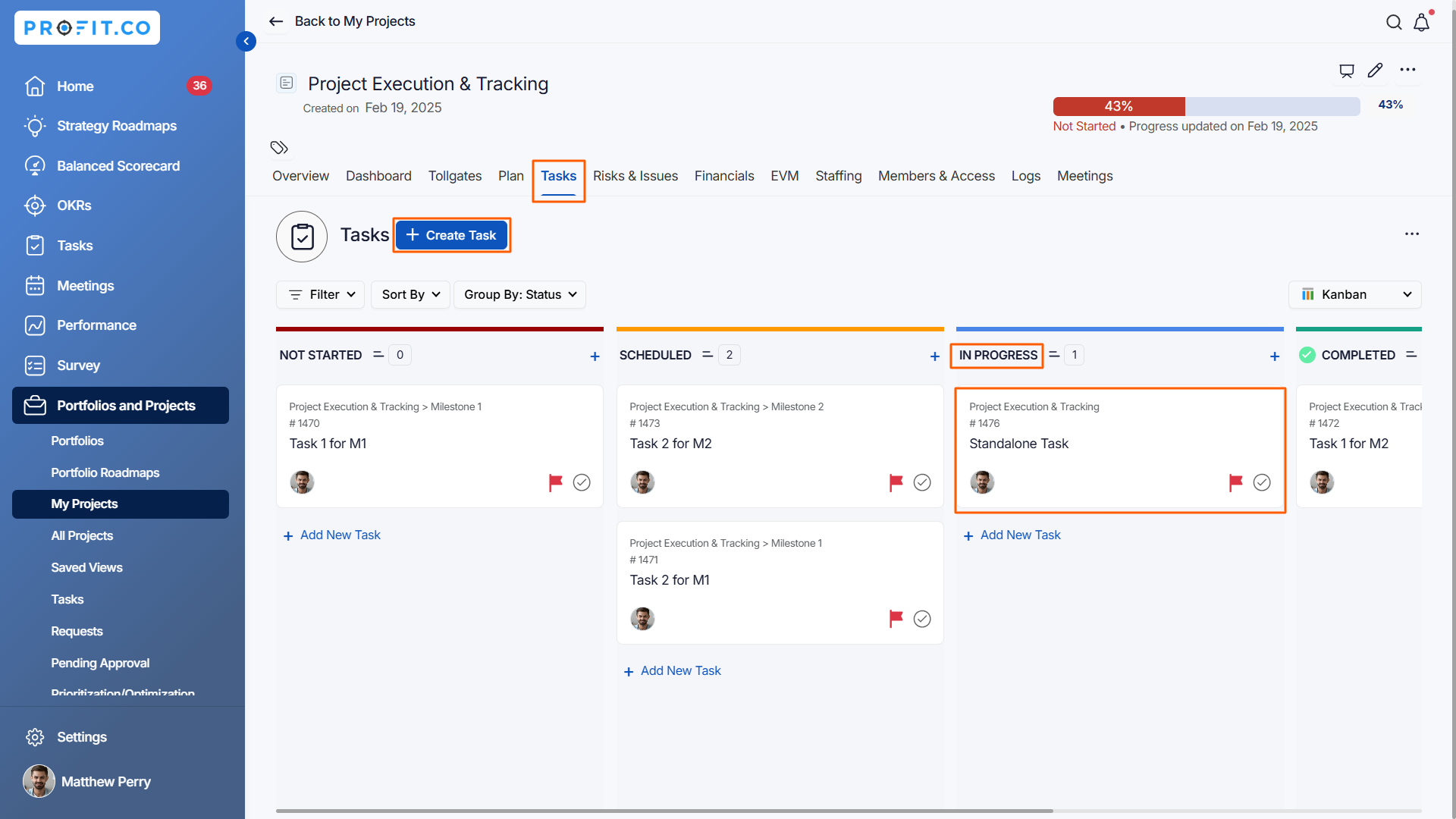Viewport: 1456px width, 819px height.
Task: Check off Task 2 for M1
Action: pos(922,619)
